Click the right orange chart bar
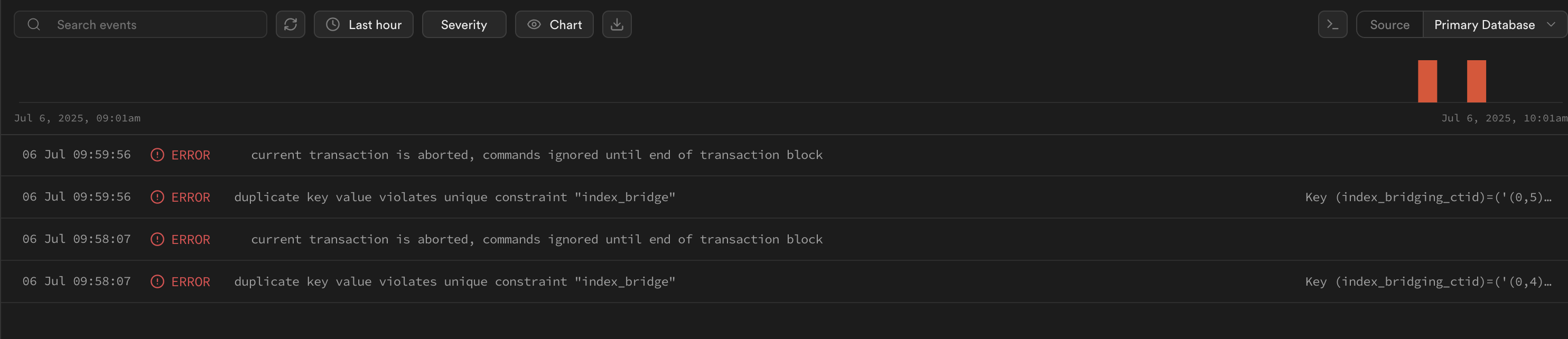Image resolution: width=1568 pixels, height=339 pixels. tap(1476, 81)
